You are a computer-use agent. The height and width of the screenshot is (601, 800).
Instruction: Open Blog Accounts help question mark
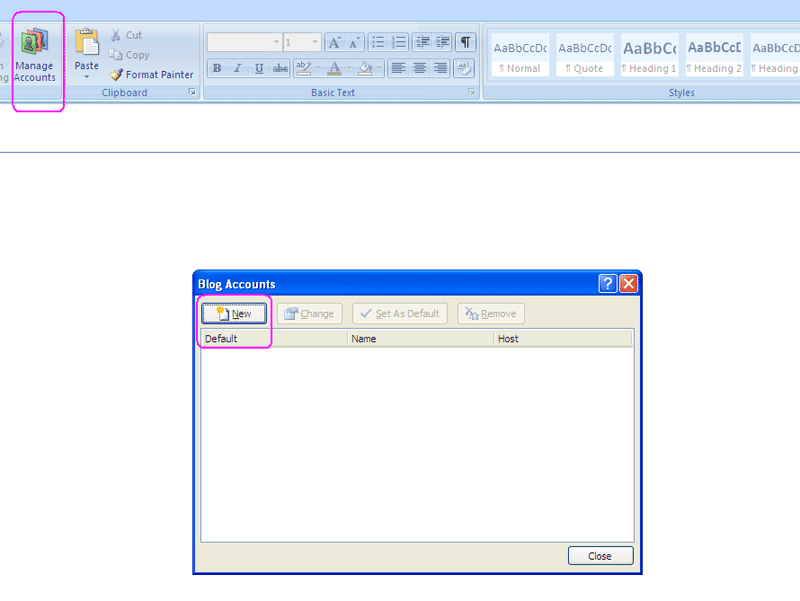(x=608, y=283)
